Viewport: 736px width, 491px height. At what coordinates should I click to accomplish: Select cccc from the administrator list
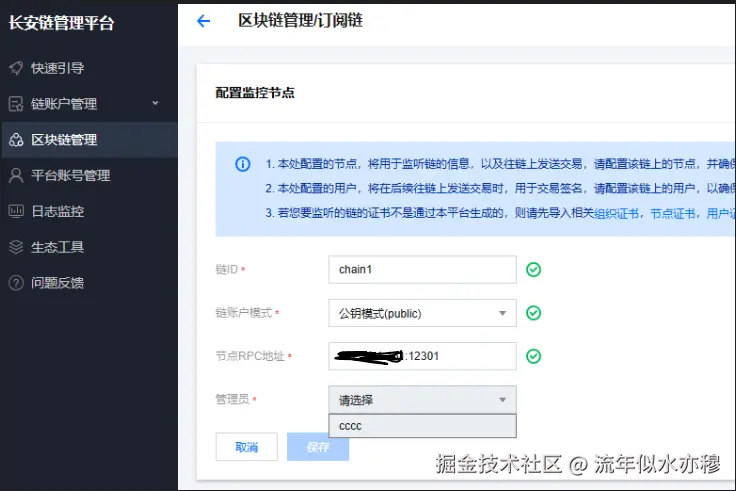click(x=422, y=426)
